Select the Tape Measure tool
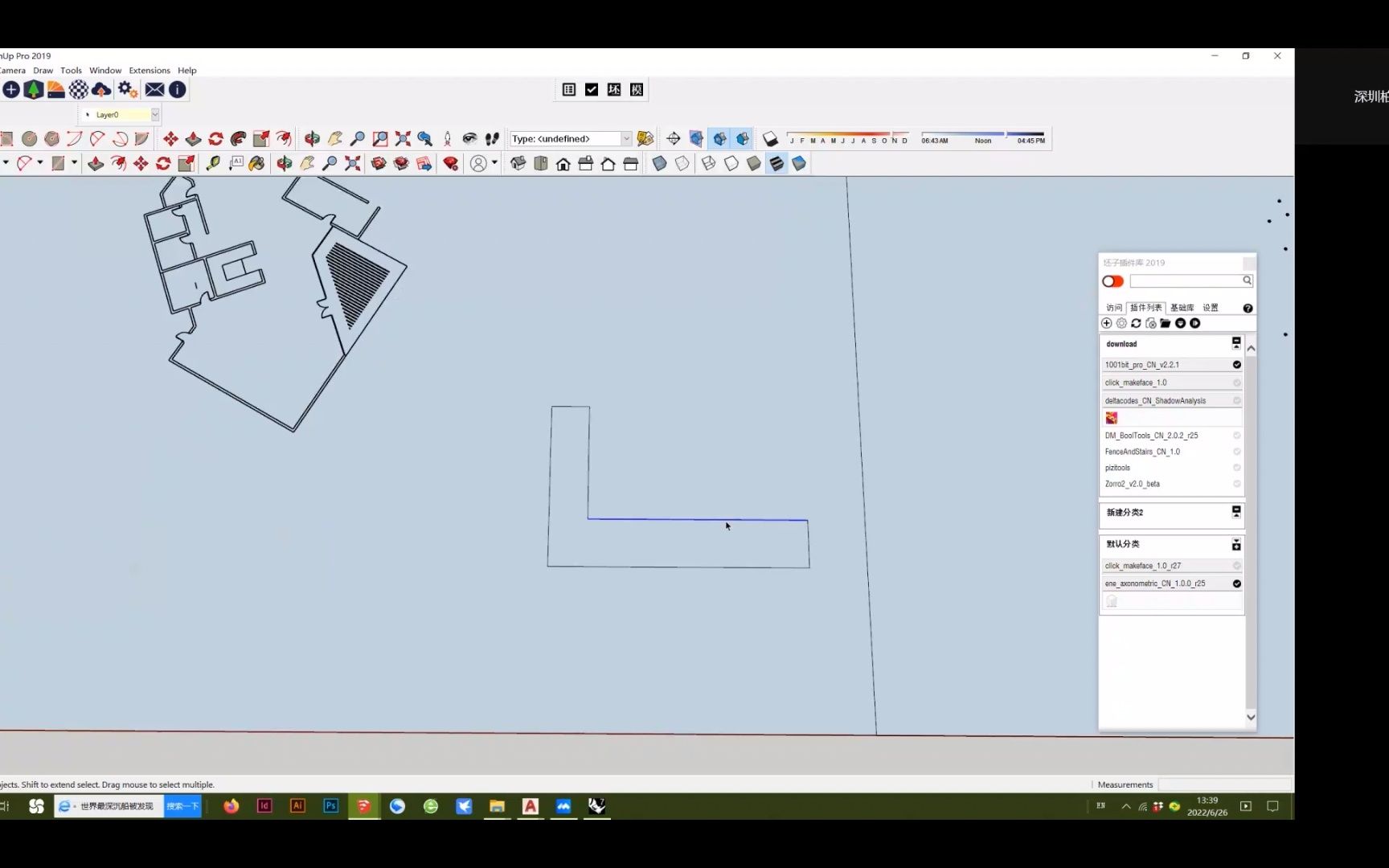 212,164
